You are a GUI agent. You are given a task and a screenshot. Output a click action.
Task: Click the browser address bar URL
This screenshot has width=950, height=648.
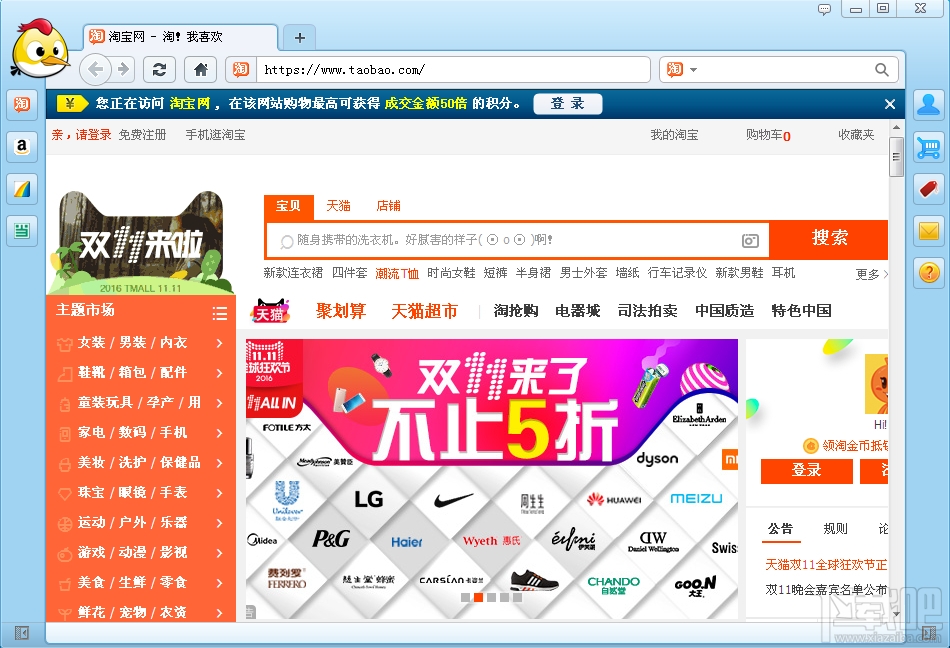click(453, 70)
